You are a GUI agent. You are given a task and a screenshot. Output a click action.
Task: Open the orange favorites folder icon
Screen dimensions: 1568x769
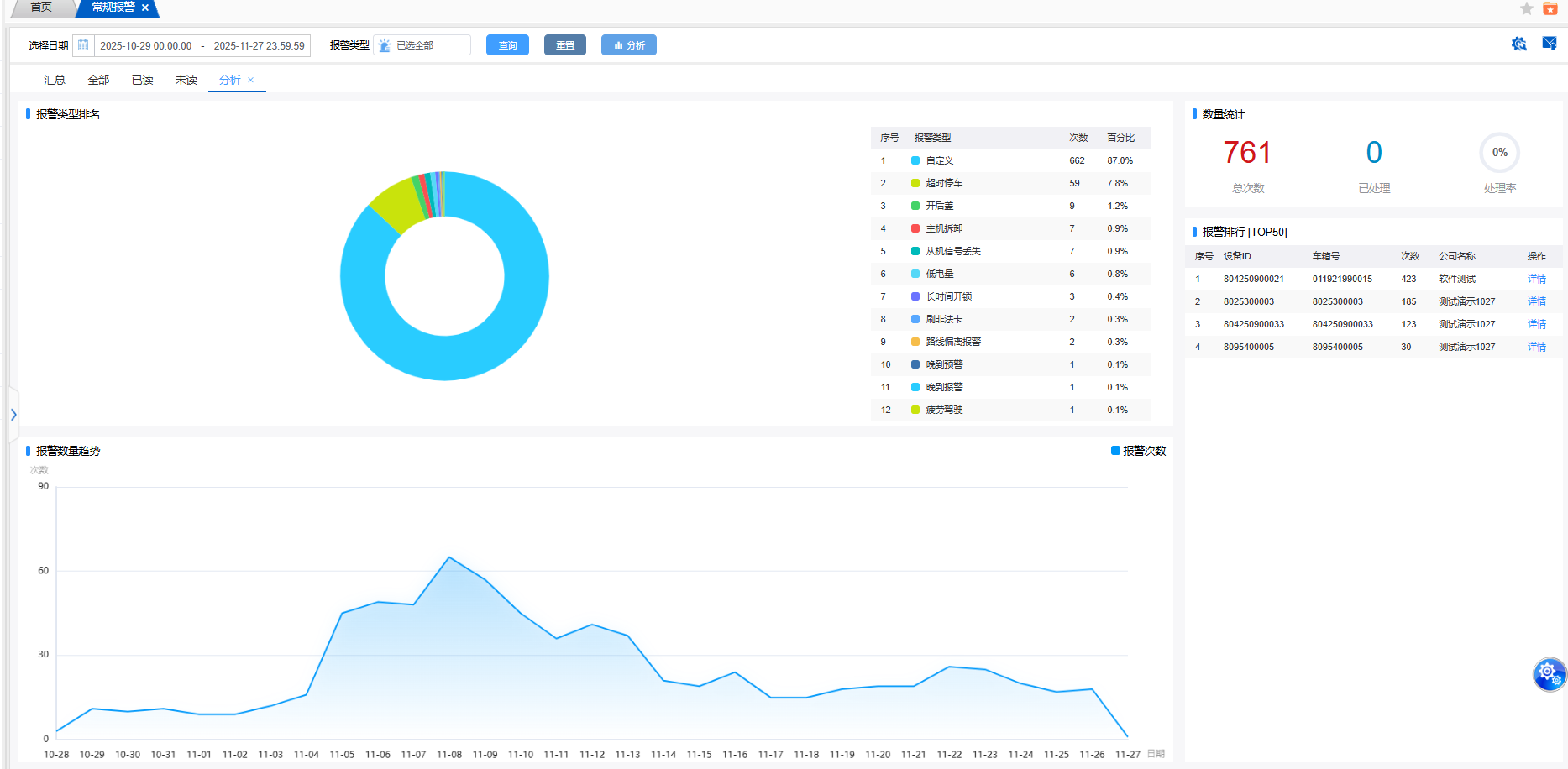click(x=1550, y=8)
